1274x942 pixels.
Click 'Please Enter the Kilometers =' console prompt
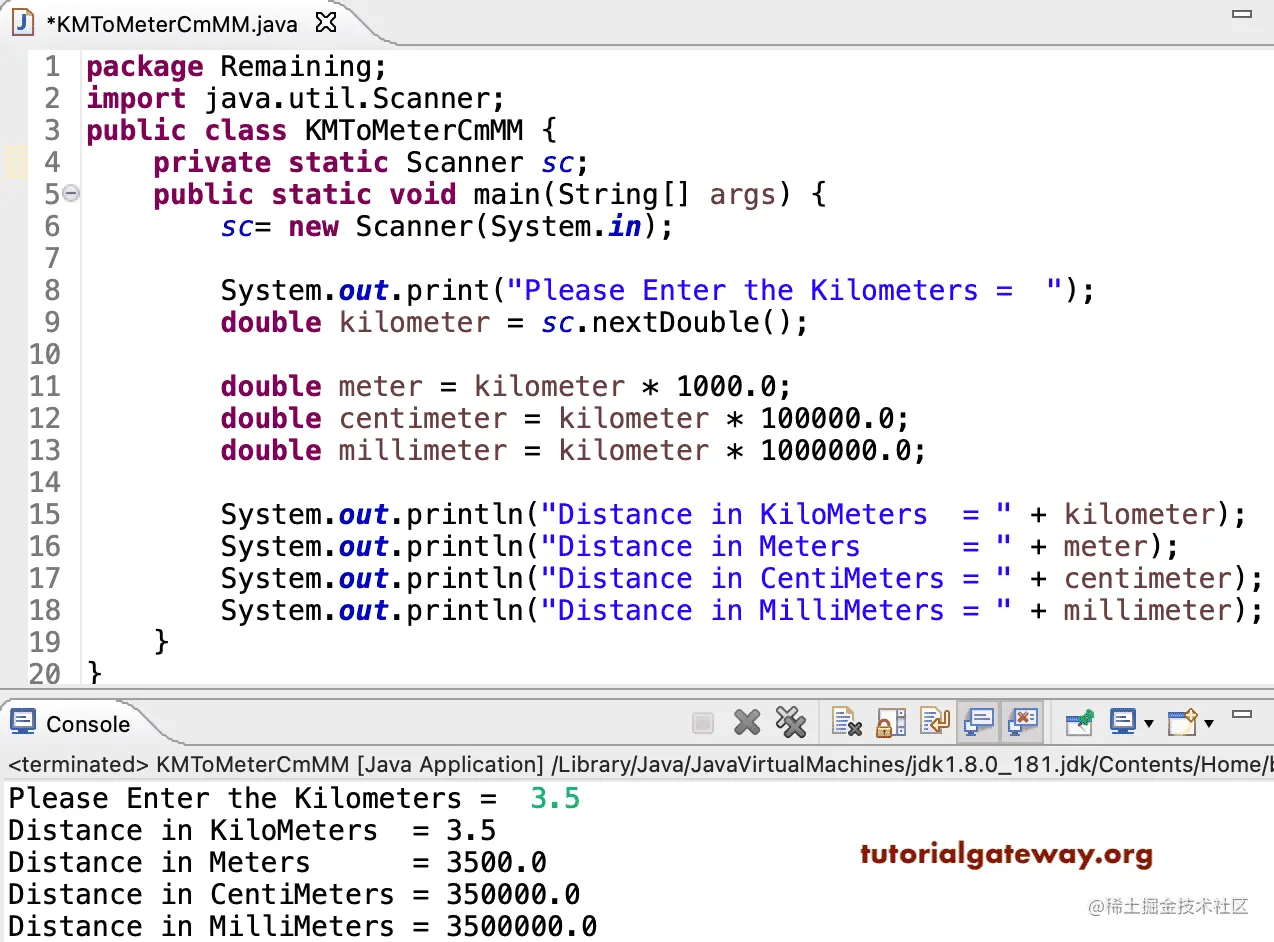(252, 799)
